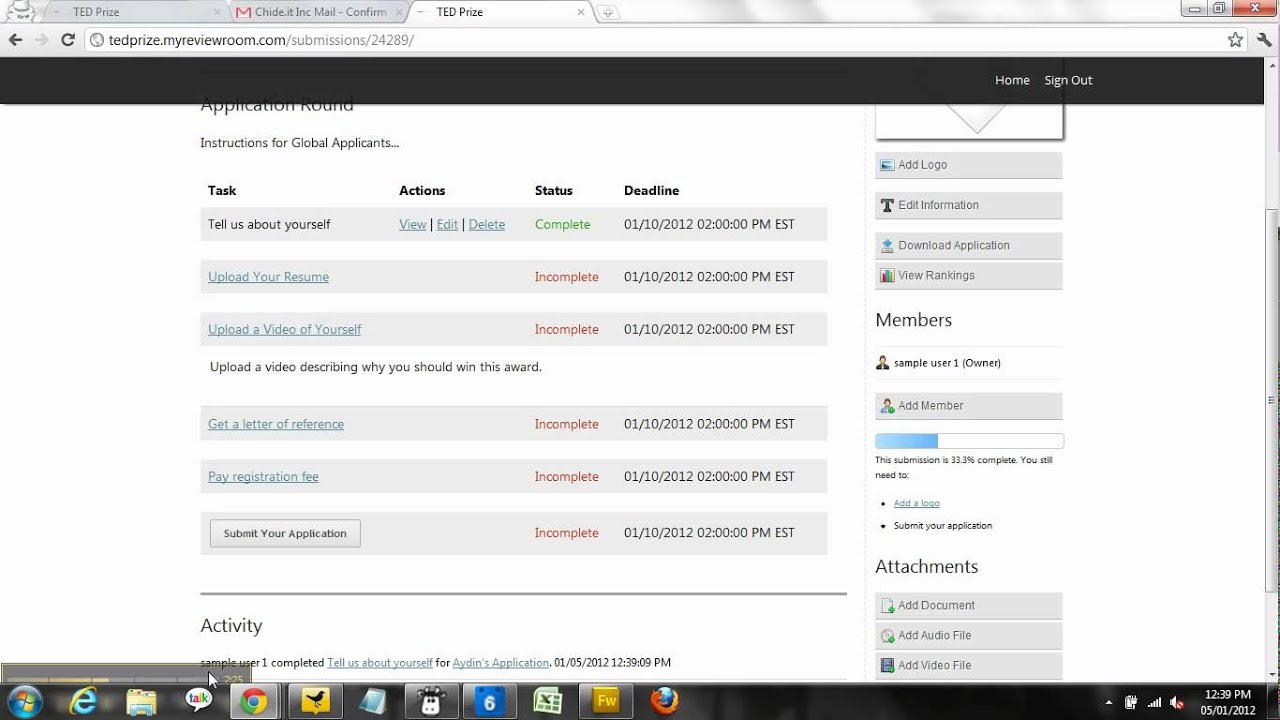This screenshot has width=1280, height=720.
Task: Open Adobe Fireworks from the taskbar
Action: [606, 701]
